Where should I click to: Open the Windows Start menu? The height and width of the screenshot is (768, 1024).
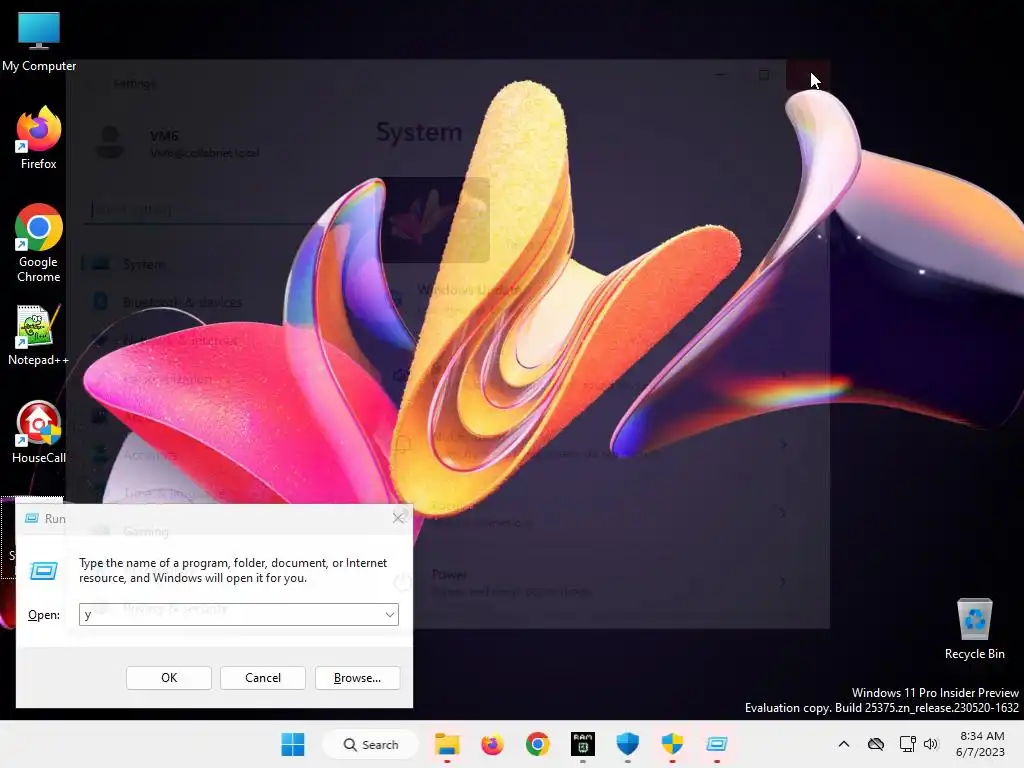point(293,744)
